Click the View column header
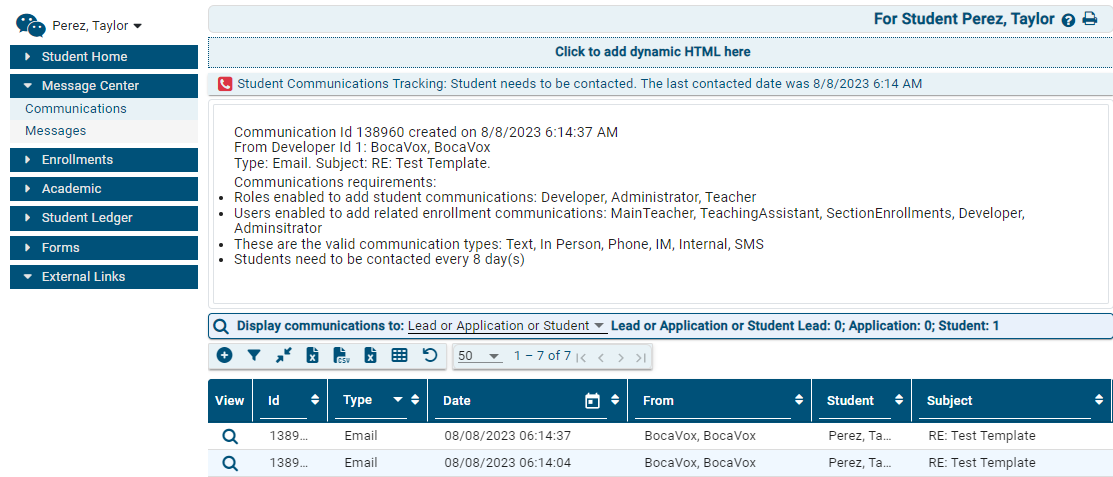Viewport: 1113px width, 477px height. (x=229, y=400)
